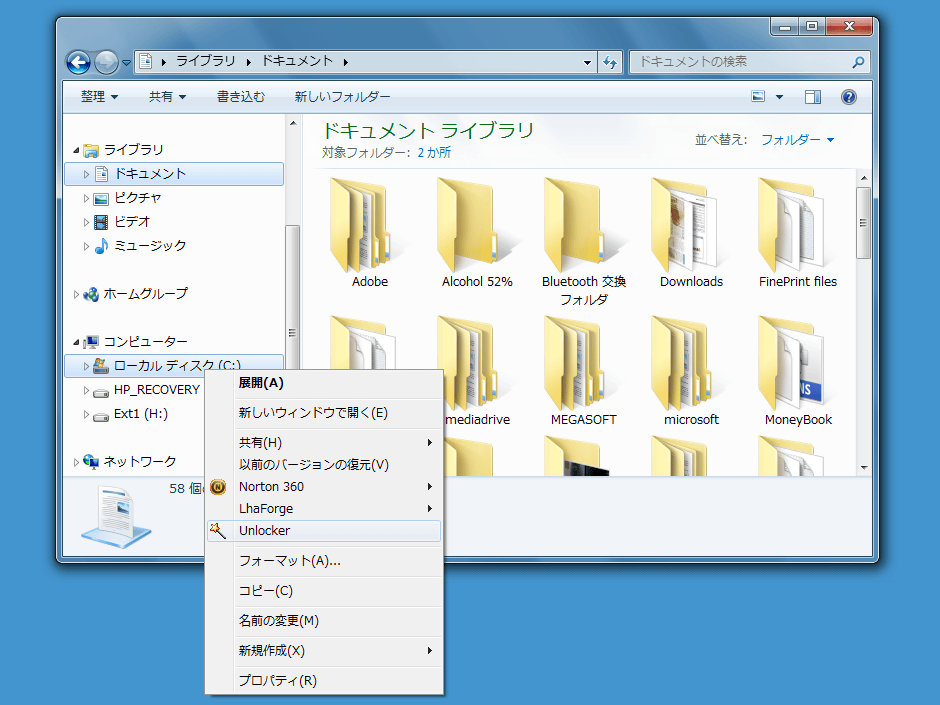Select the ミュージック library icon
The image size is (940, 705).
[x=101, y=246]
